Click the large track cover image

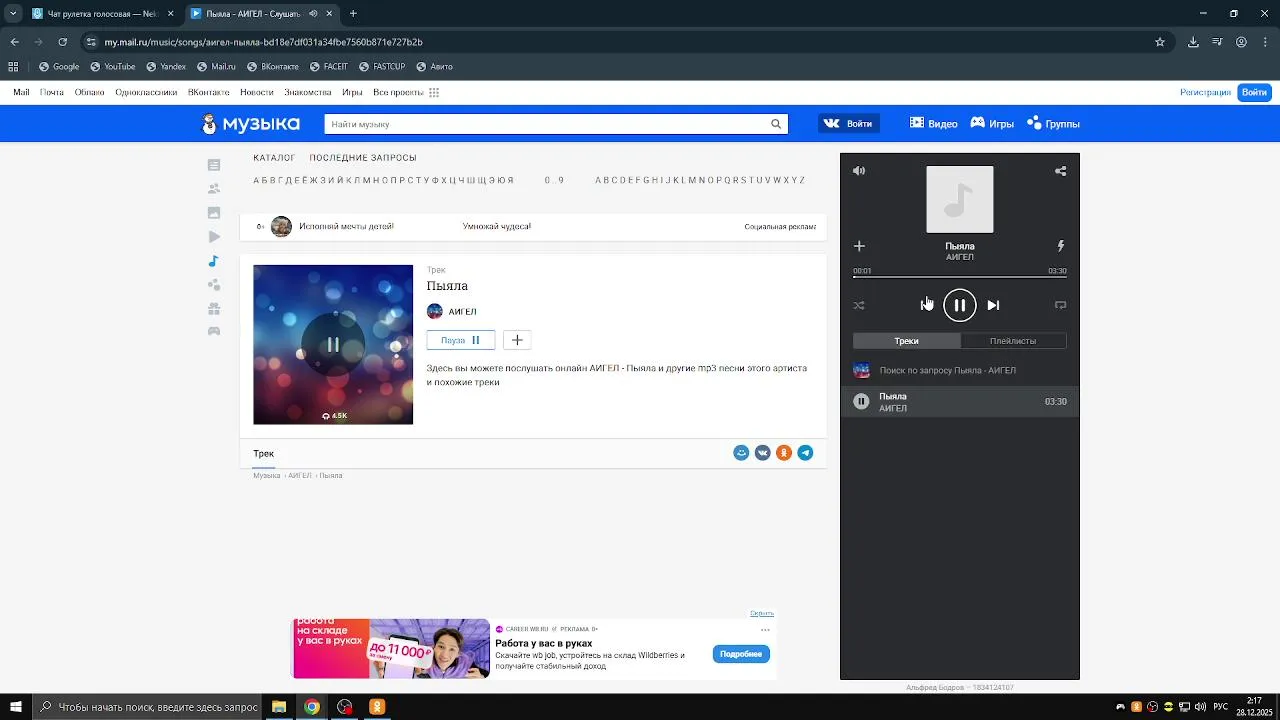333,345
